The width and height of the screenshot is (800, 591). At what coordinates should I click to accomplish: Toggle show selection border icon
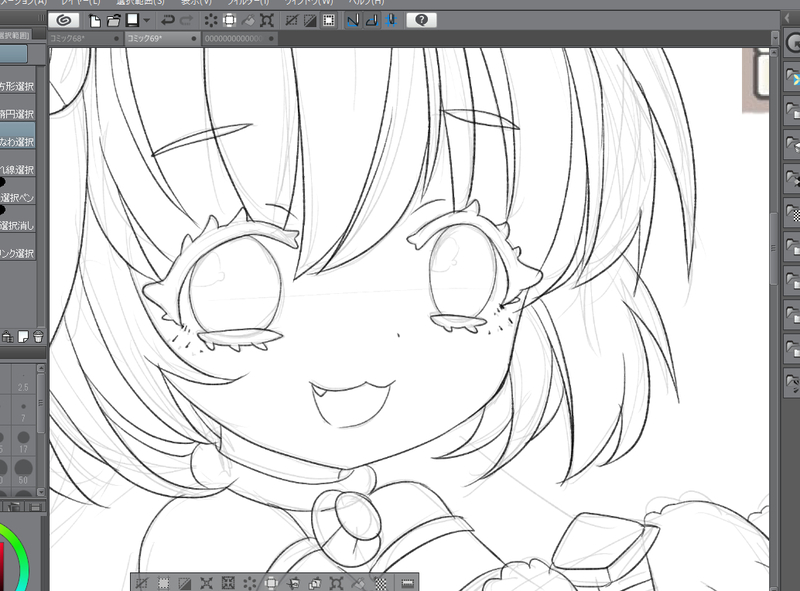pyautogui.click(x=329, y=20)
